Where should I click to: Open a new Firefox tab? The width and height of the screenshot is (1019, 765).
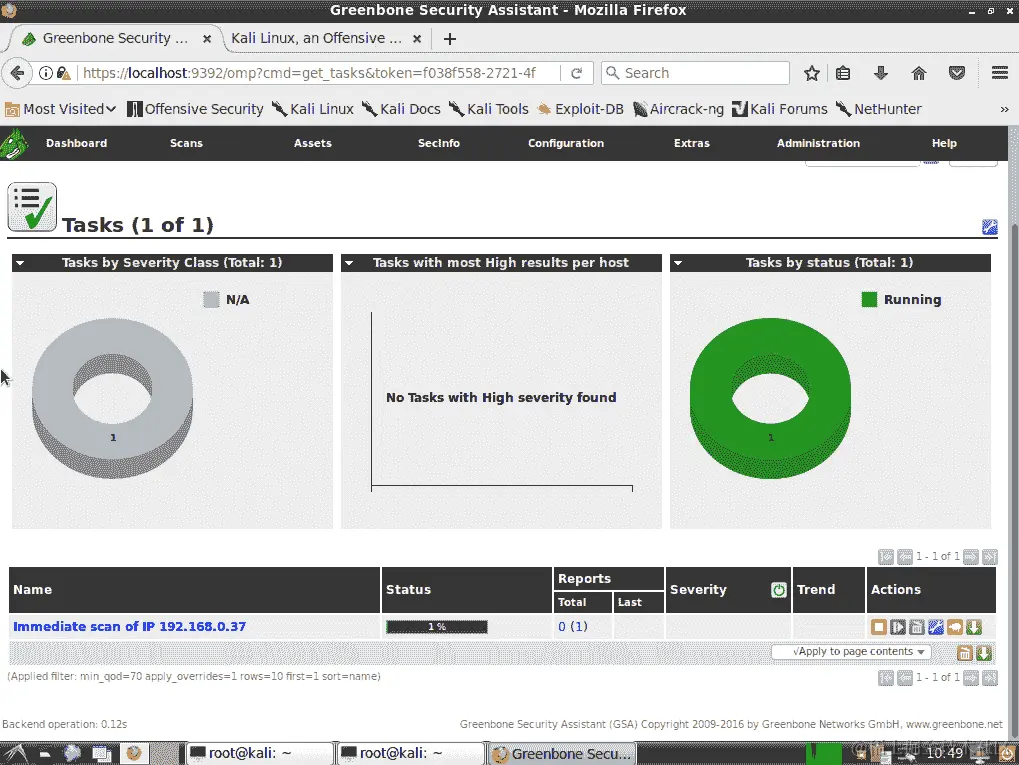coord(450,39)
